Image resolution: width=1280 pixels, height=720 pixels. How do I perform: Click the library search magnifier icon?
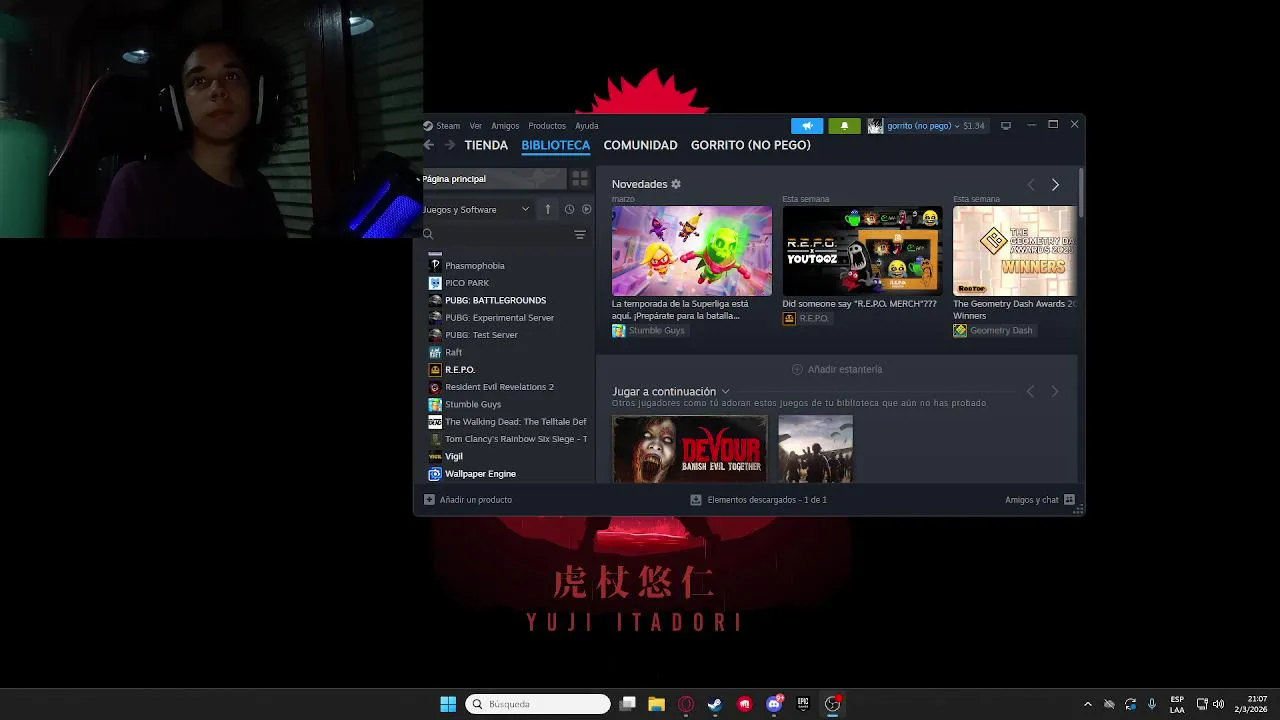pos(428,234)
